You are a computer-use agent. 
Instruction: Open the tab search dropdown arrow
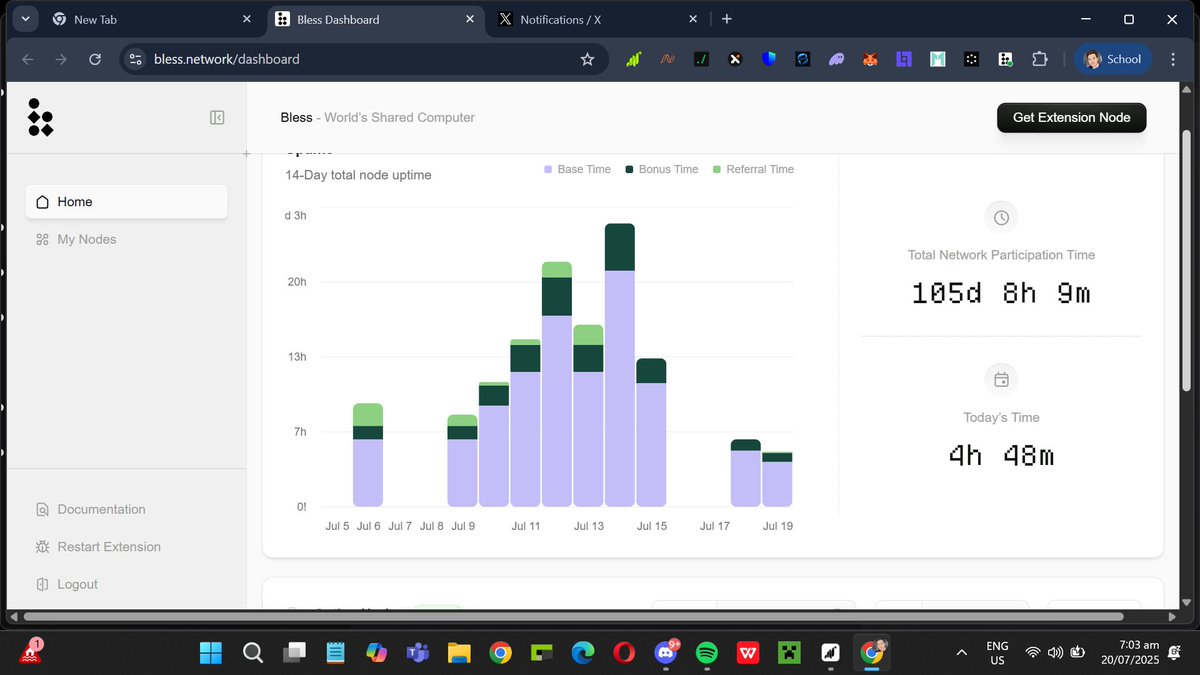tap(24, 19)
